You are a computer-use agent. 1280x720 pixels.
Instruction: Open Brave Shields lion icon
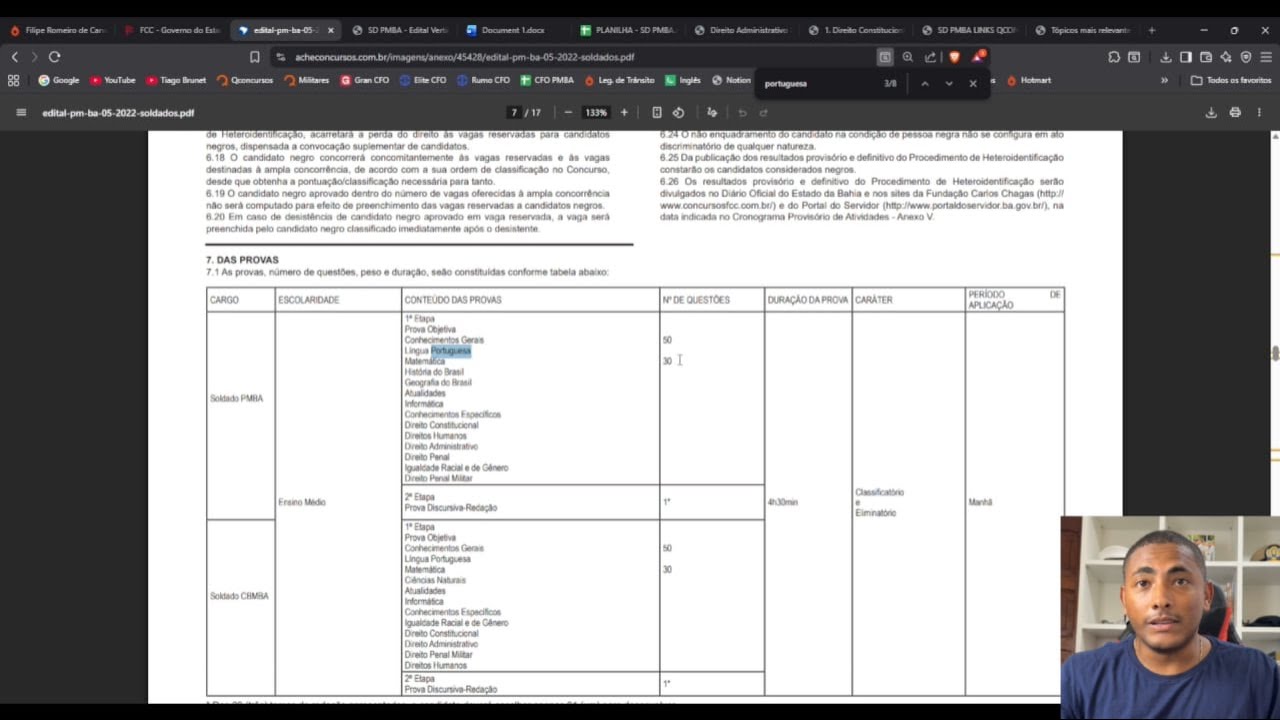(x=954, y=57)
